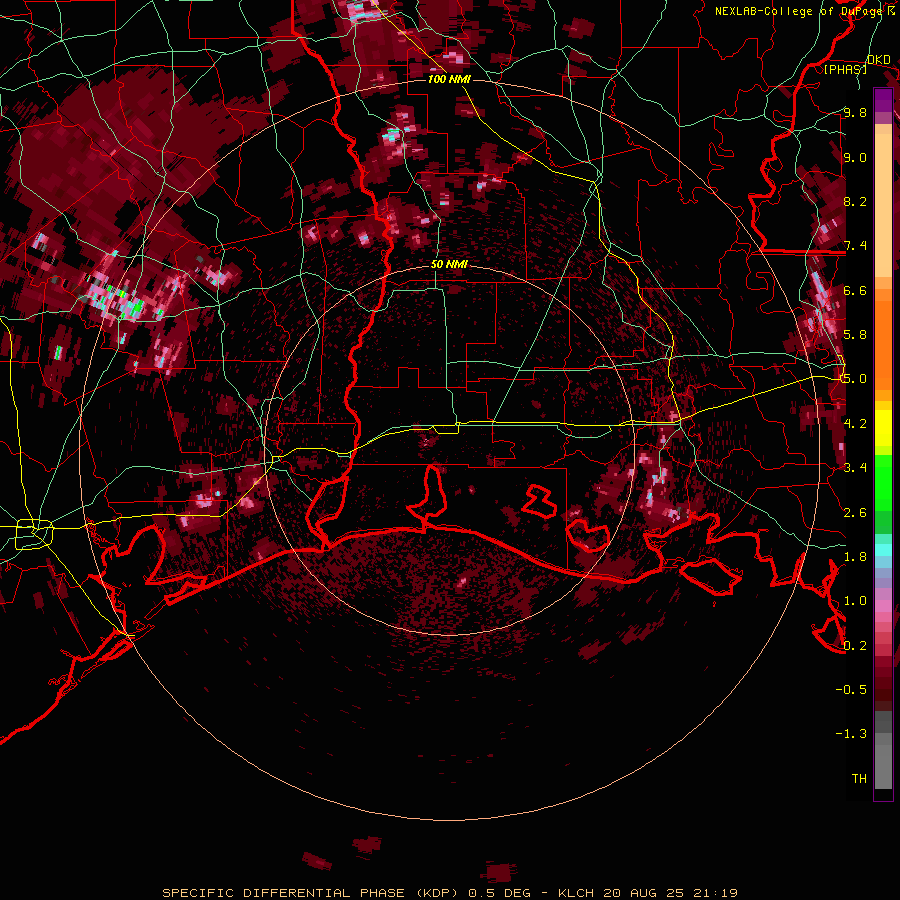Click the -0.5 value on the scale
The height and width of the screenshot is (900, 900).
[851, 689]
